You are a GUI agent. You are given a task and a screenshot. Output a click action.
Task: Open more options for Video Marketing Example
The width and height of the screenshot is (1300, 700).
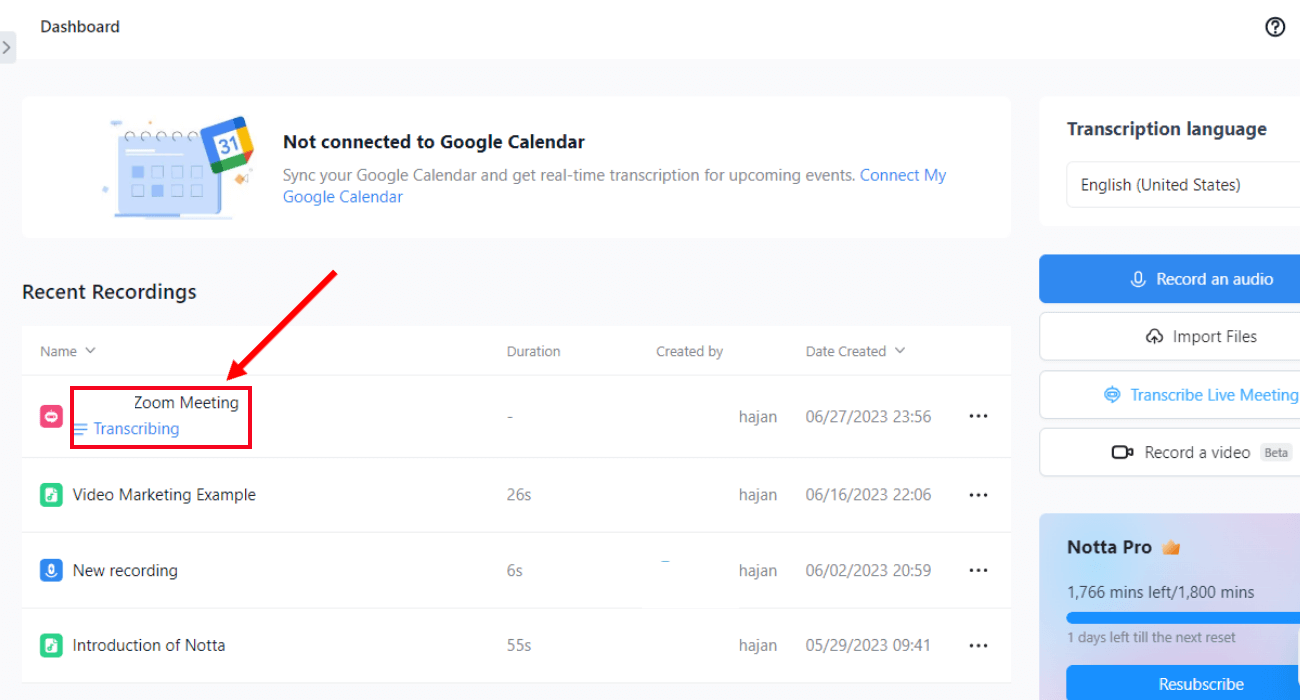pyautogui.click(x=978, y=495)
